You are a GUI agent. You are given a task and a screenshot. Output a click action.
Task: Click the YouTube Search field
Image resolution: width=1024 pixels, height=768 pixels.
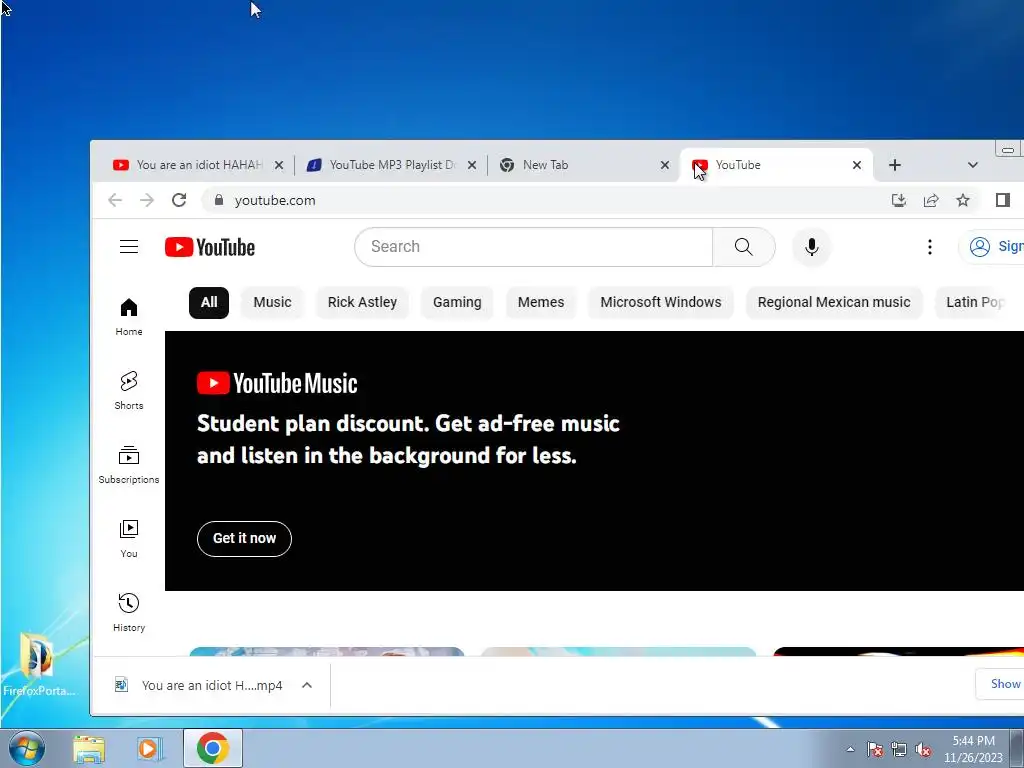click(534, 247)
